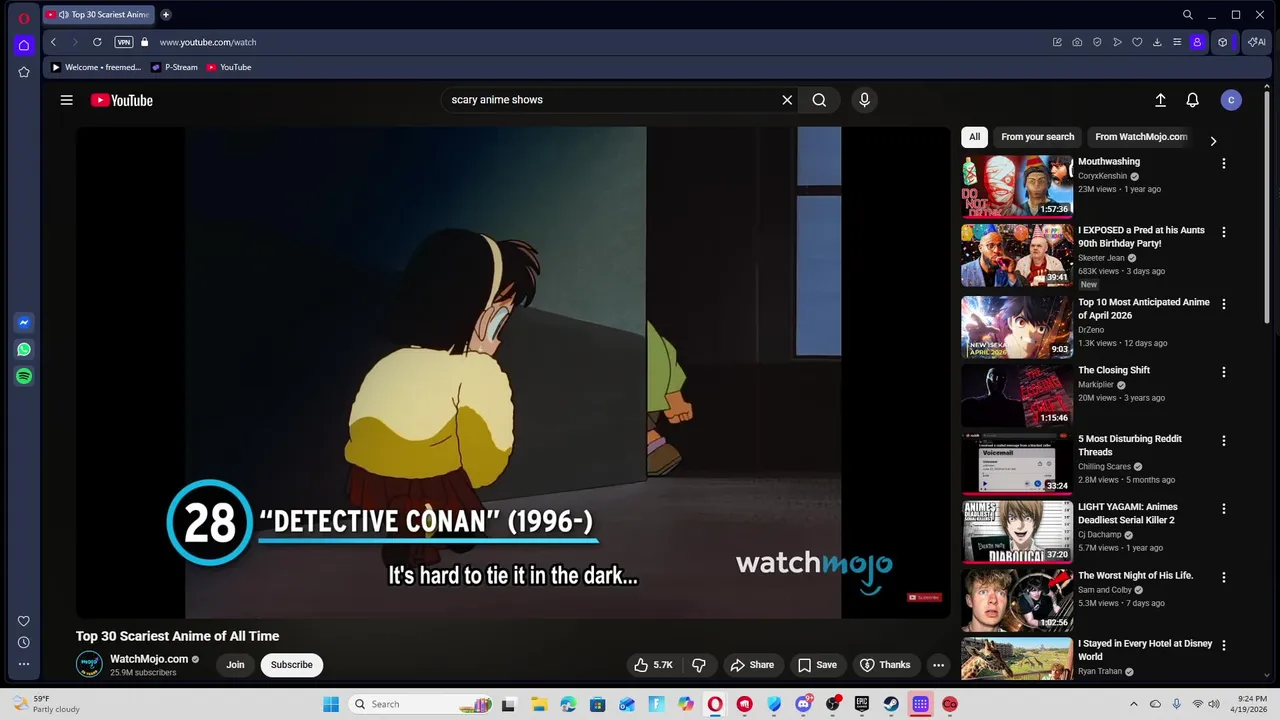The image size is (1280, 720).
Task: Open YouTube notifications bell
Action: click(x=1192, y=100)
